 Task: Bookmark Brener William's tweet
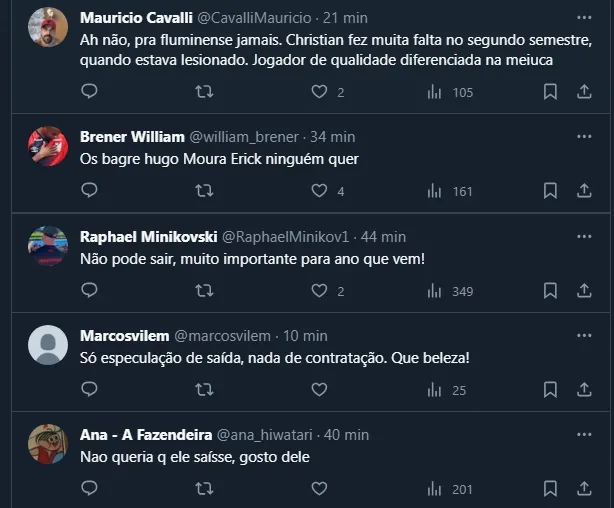click(x=550, y=191)
